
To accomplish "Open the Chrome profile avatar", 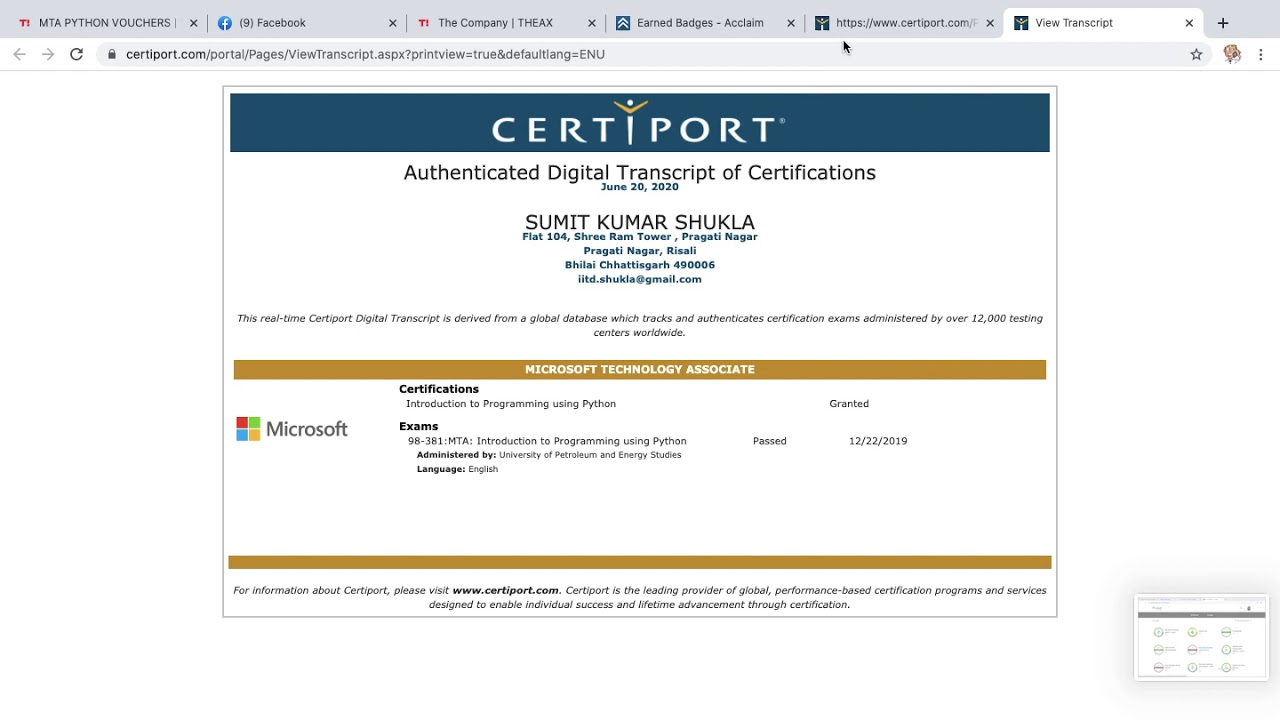I will point(1232,54).
